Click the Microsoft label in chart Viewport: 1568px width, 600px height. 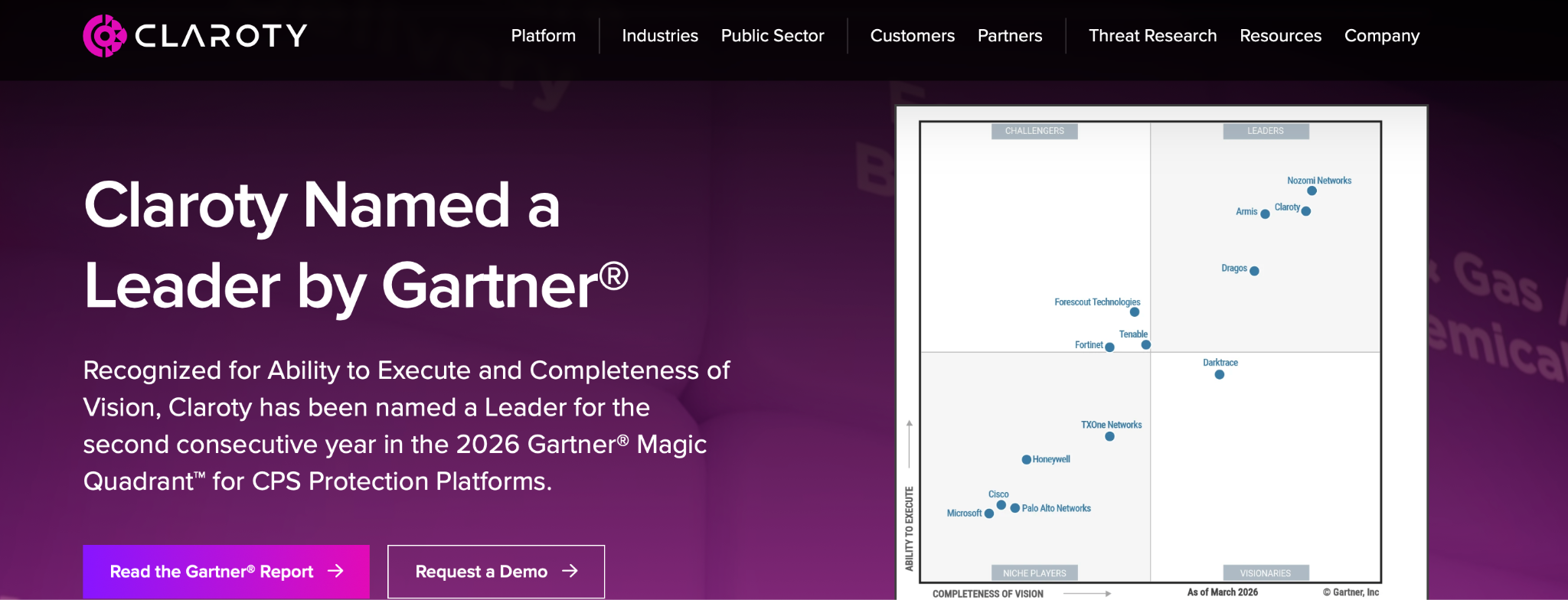click(964, 514)
